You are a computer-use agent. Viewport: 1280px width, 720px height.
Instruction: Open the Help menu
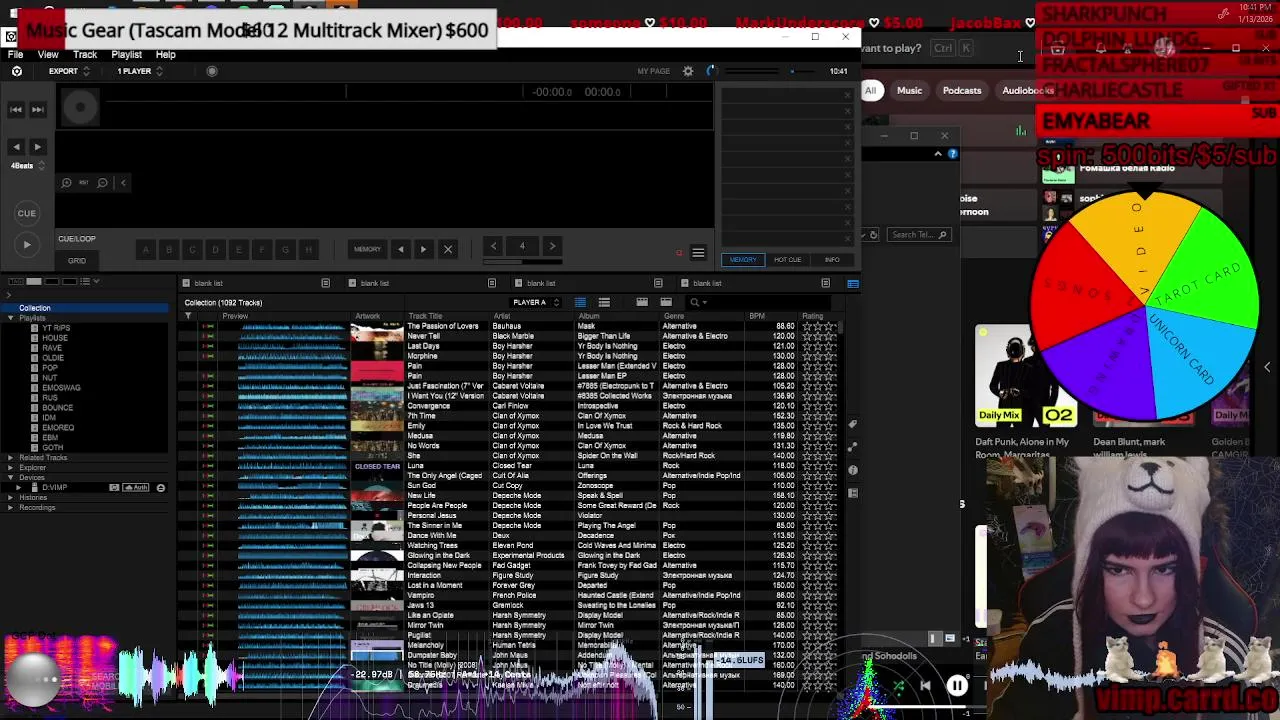[165, 54]
